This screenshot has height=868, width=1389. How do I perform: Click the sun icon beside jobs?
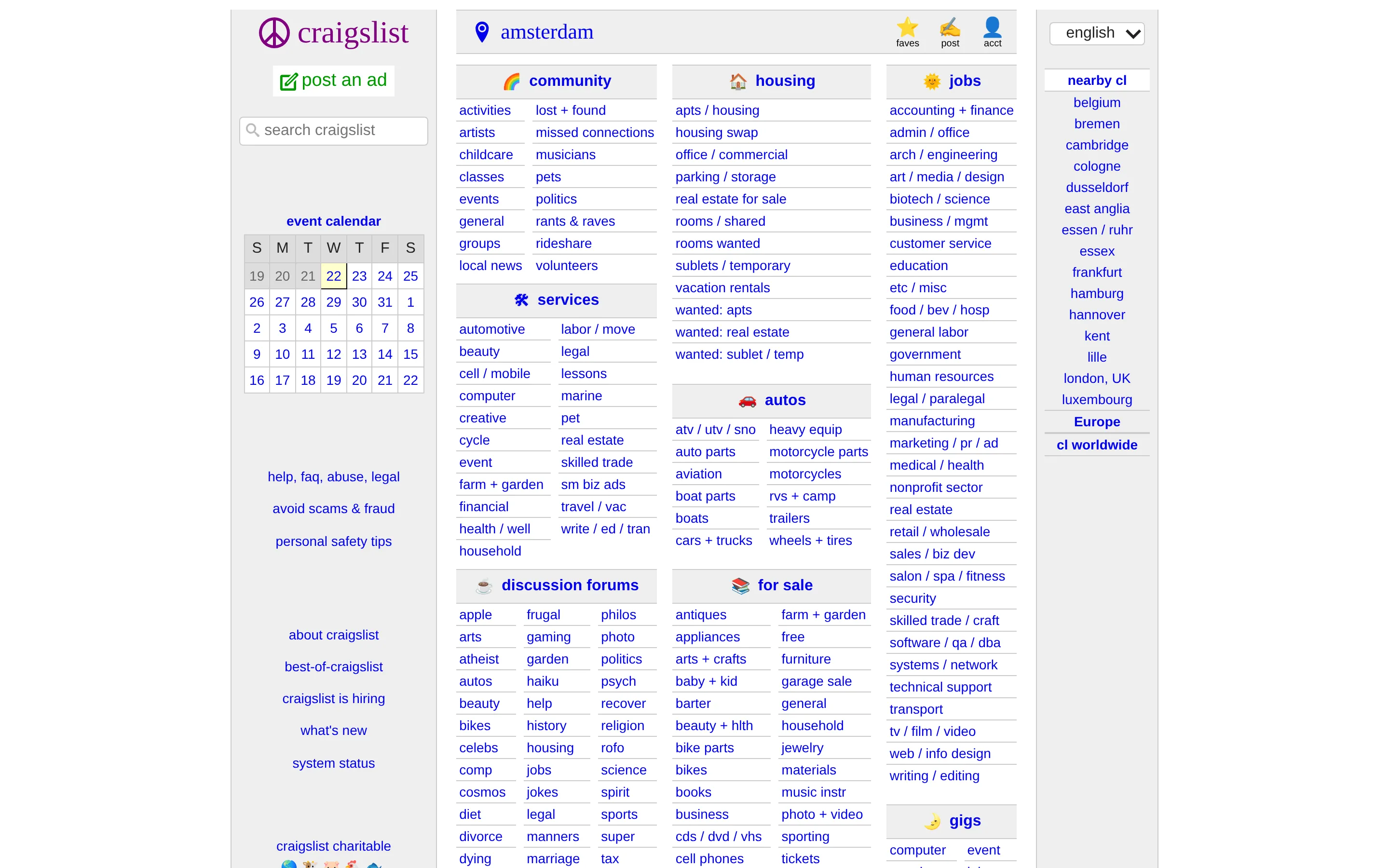coord(932,81)
